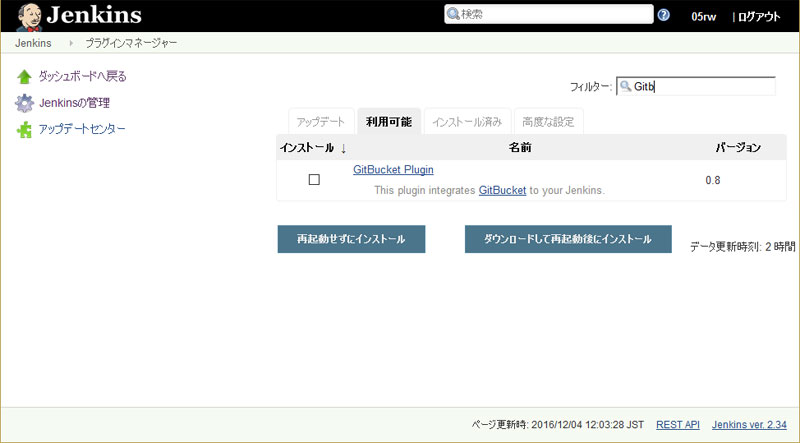Open the 高度な設定 tab
Screen dimensions: 800x443
tap(548, 121)
